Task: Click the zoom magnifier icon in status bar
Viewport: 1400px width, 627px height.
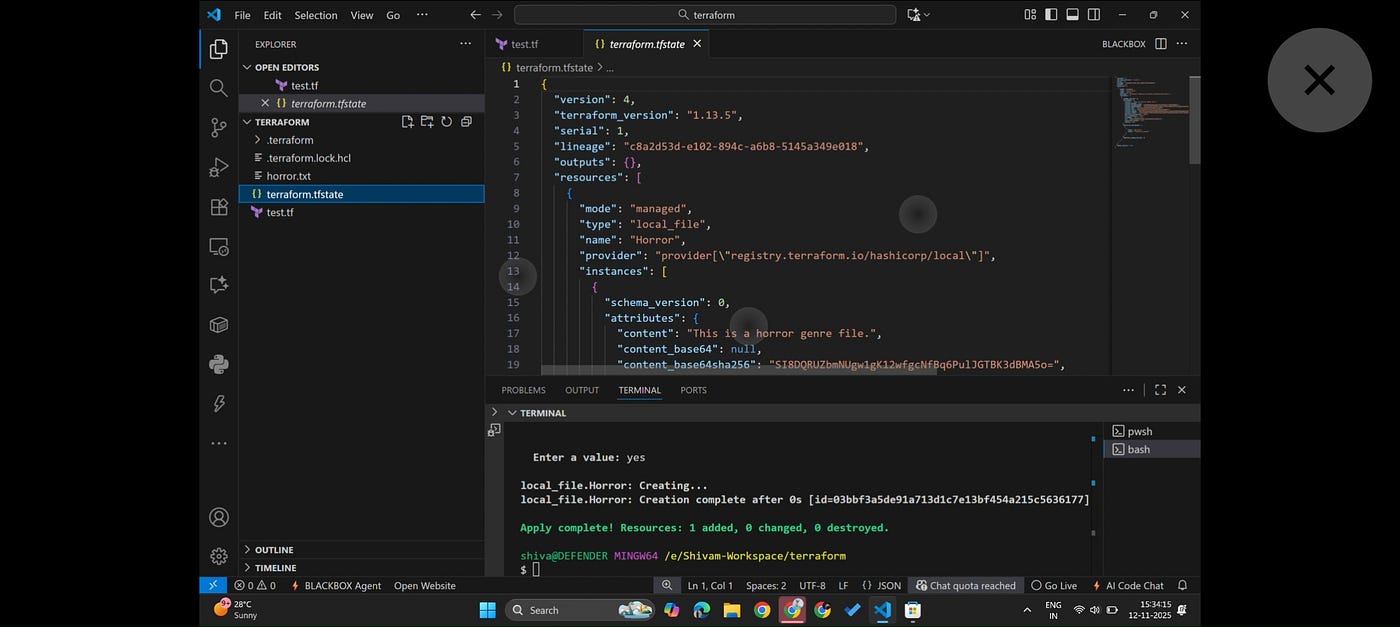Action: (667, 585)
